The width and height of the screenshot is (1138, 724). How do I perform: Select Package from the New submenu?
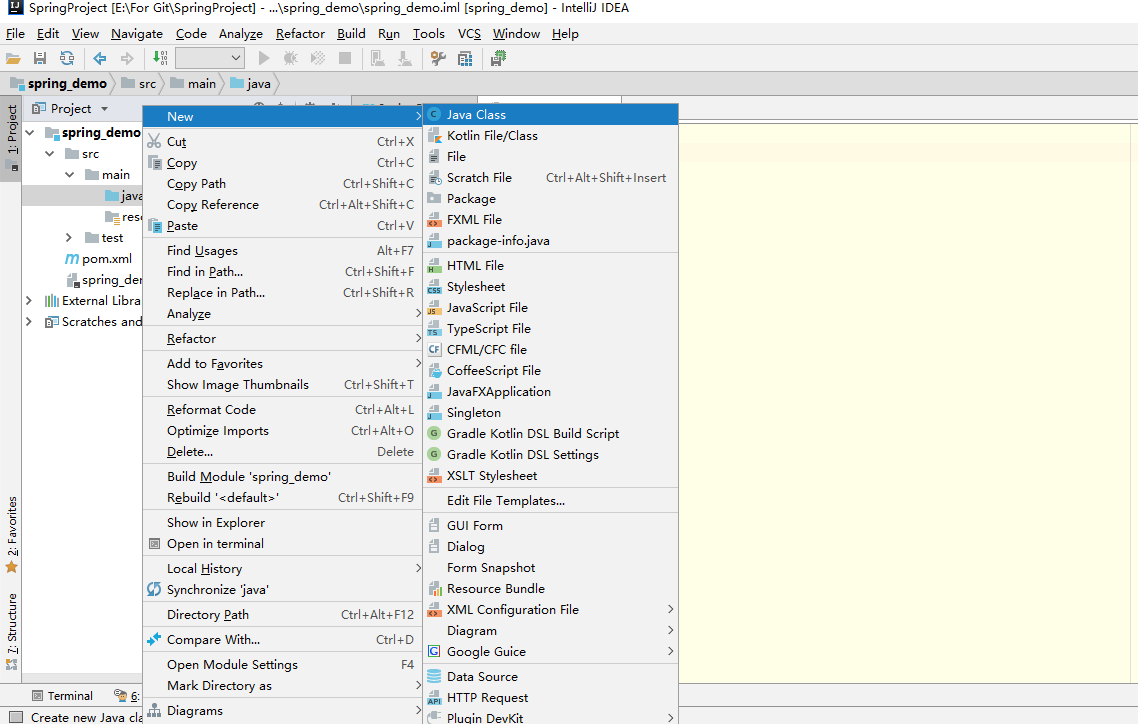point(551,199)
